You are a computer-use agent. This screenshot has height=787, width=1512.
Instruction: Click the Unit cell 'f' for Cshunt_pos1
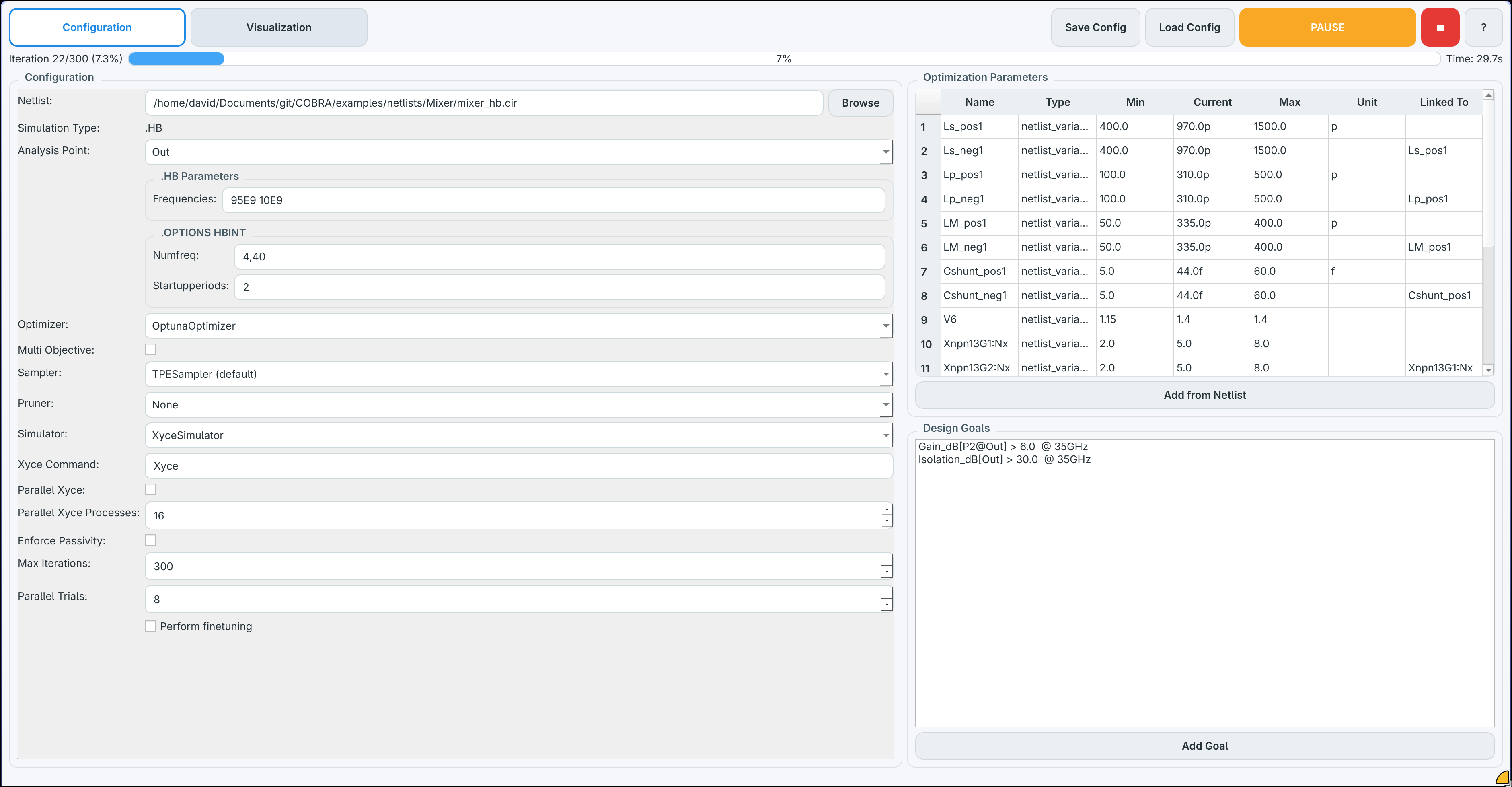pos(1366,271)
